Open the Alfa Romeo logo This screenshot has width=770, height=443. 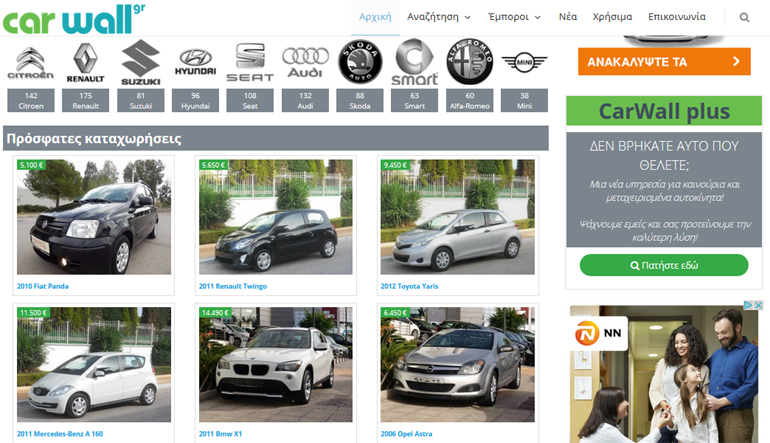pos(469,63)
